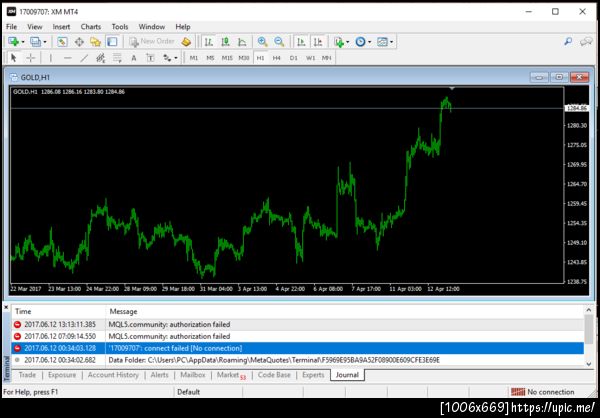Open the Tools menu

(x=120, y=27)
